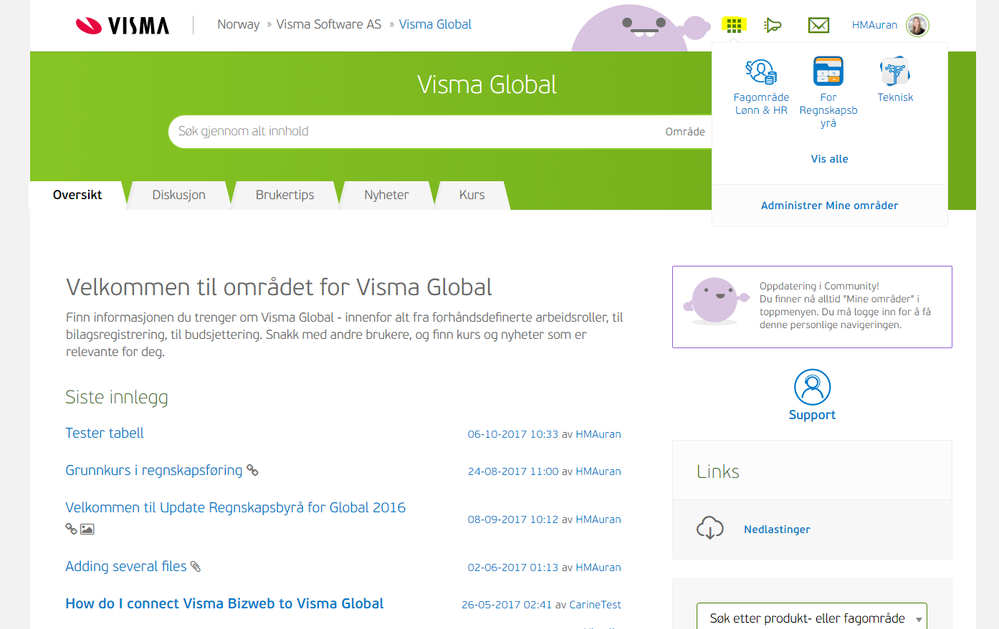Select the Kurs tab
The image size is (999, 629).
tap(472, 195)
